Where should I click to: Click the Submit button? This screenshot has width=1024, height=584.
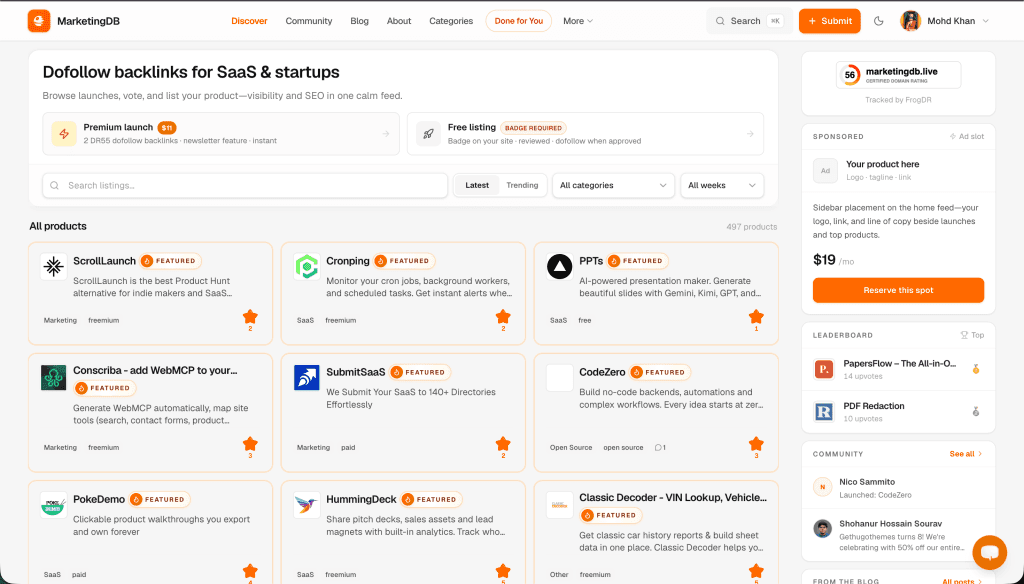829,20
